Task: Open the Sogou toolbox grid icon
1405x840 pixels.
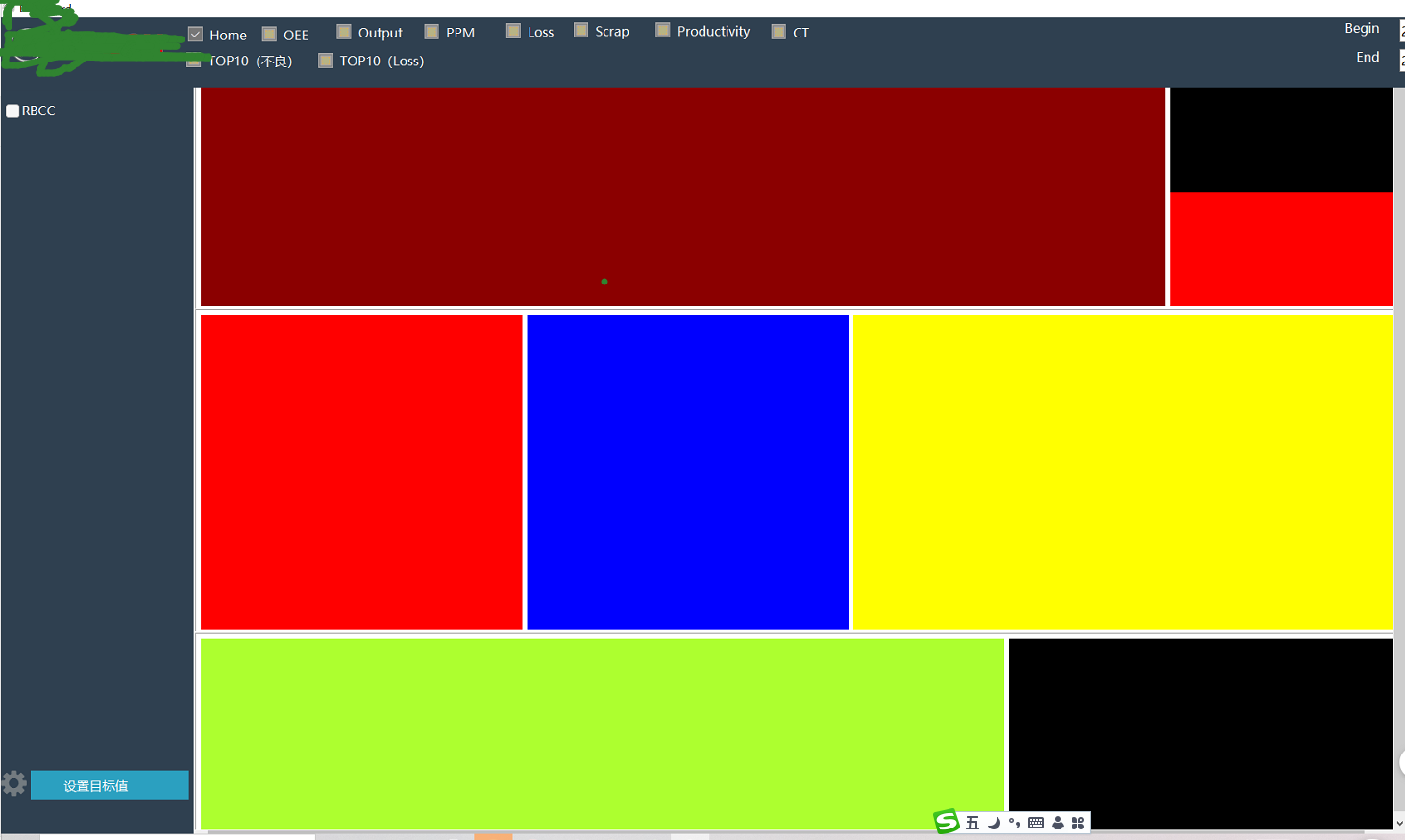Action: pyautogui.click(x=1078, y=822)
